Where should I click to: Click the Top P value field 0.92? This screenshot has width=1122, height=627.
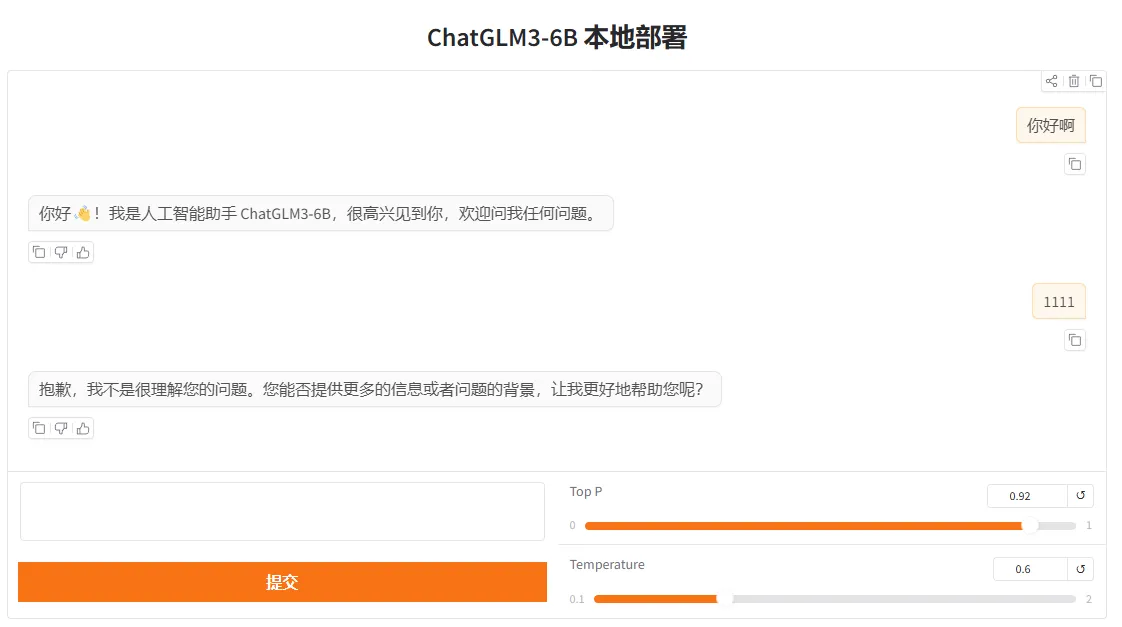click(x=1028, y=495)
